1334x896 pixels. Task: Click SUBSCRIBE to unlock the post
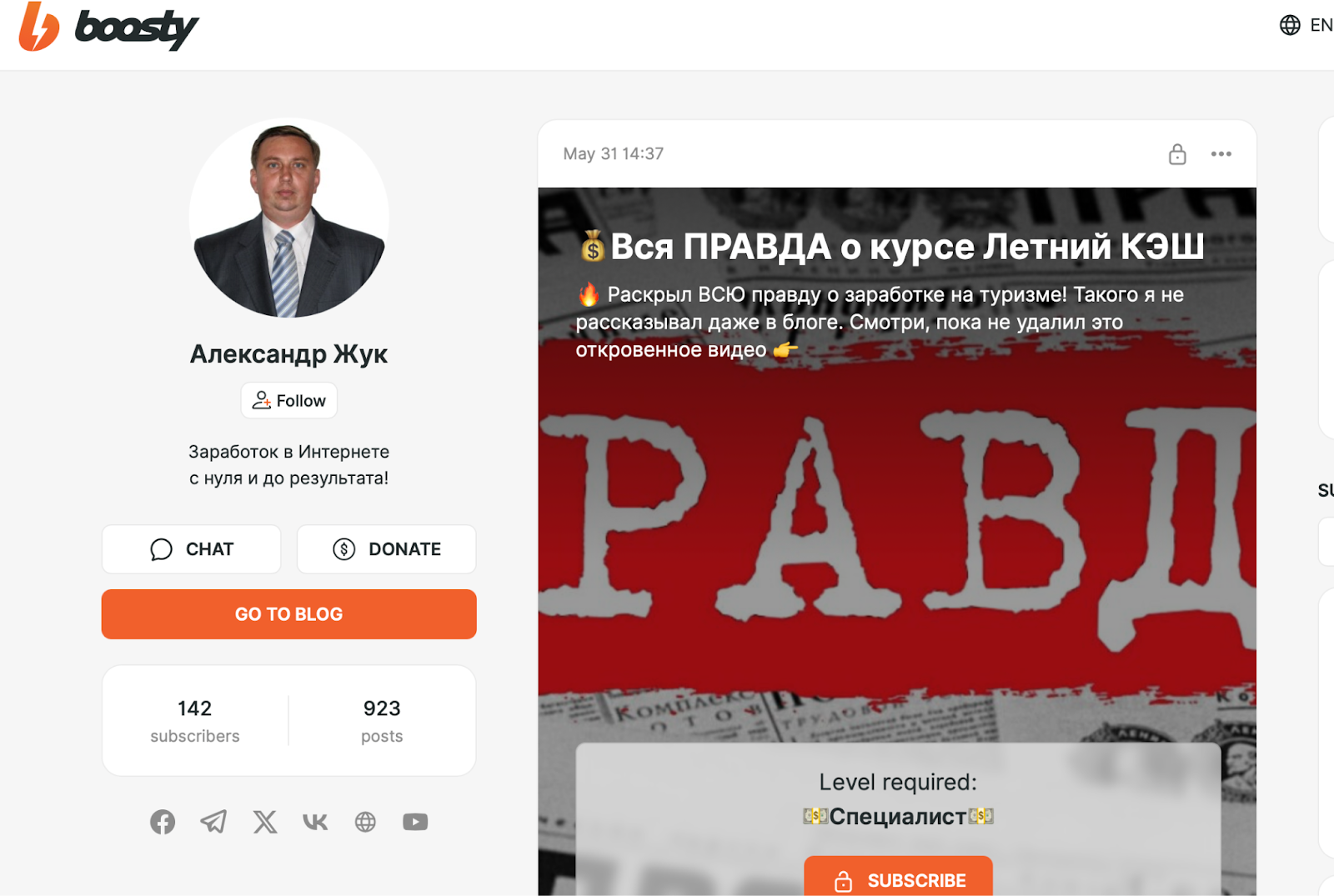[x=898, y=878]
